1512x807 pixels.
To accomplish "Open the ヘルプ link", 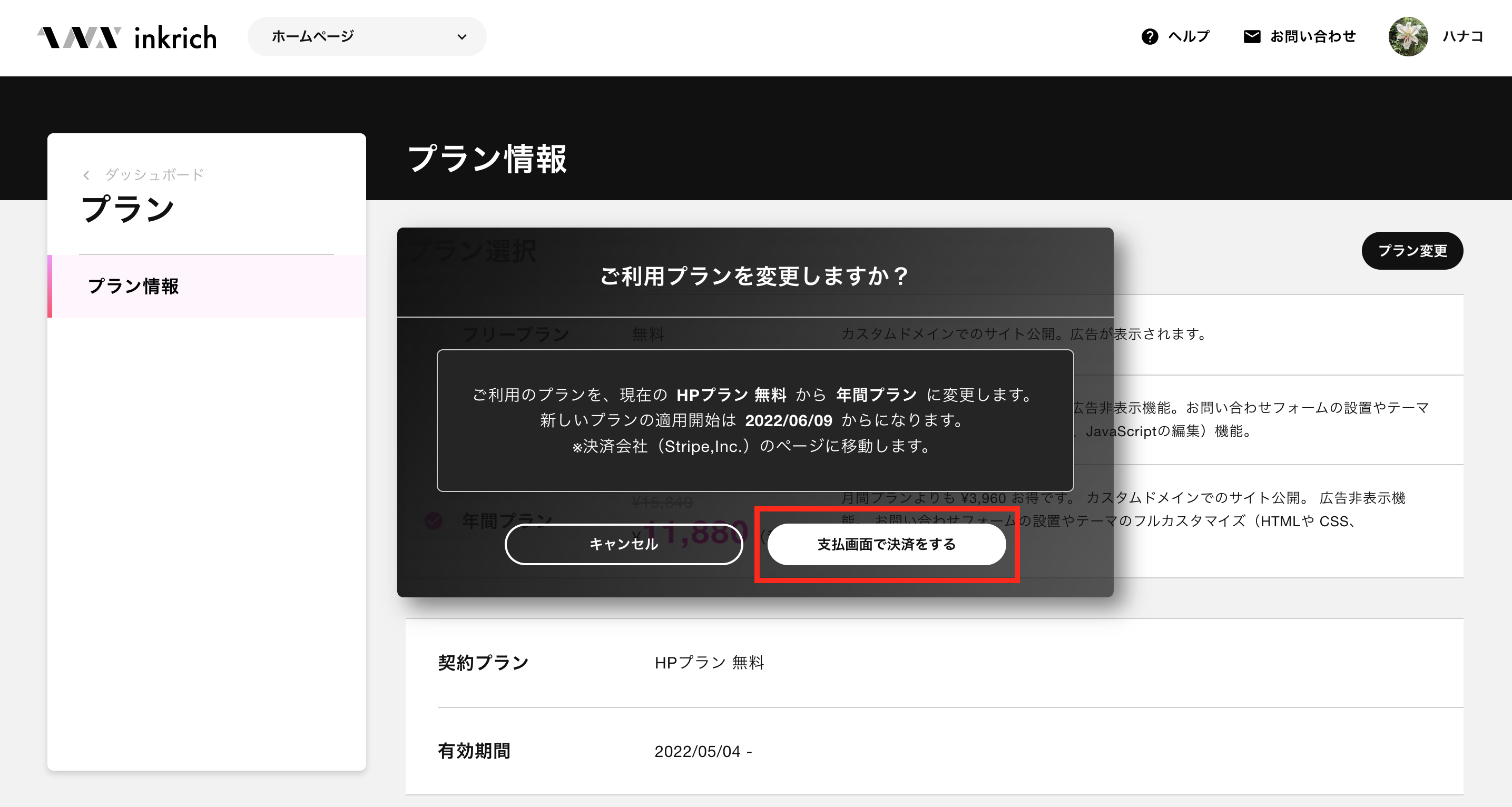I will [x=1189, y=36].
